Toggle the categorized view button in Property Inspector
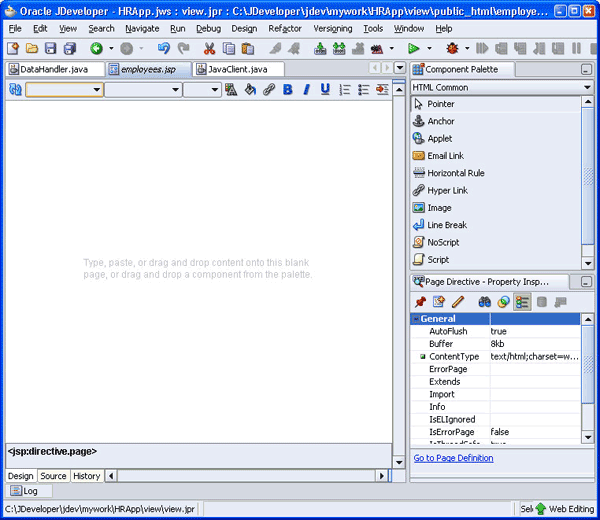The height and width of the screenshot is (520, 600). (522, 301)
